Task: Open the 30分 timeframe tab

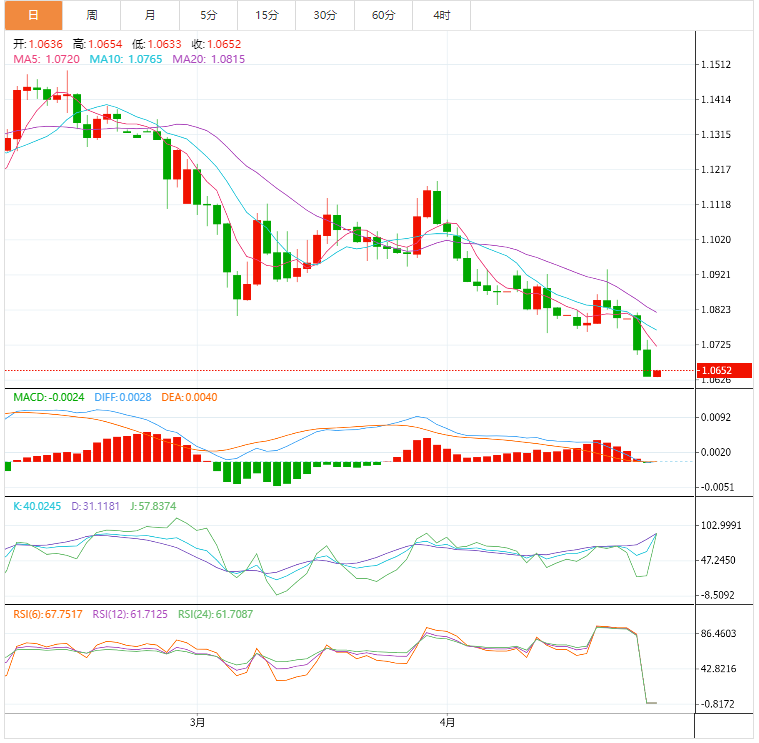Action: [325, 15]
